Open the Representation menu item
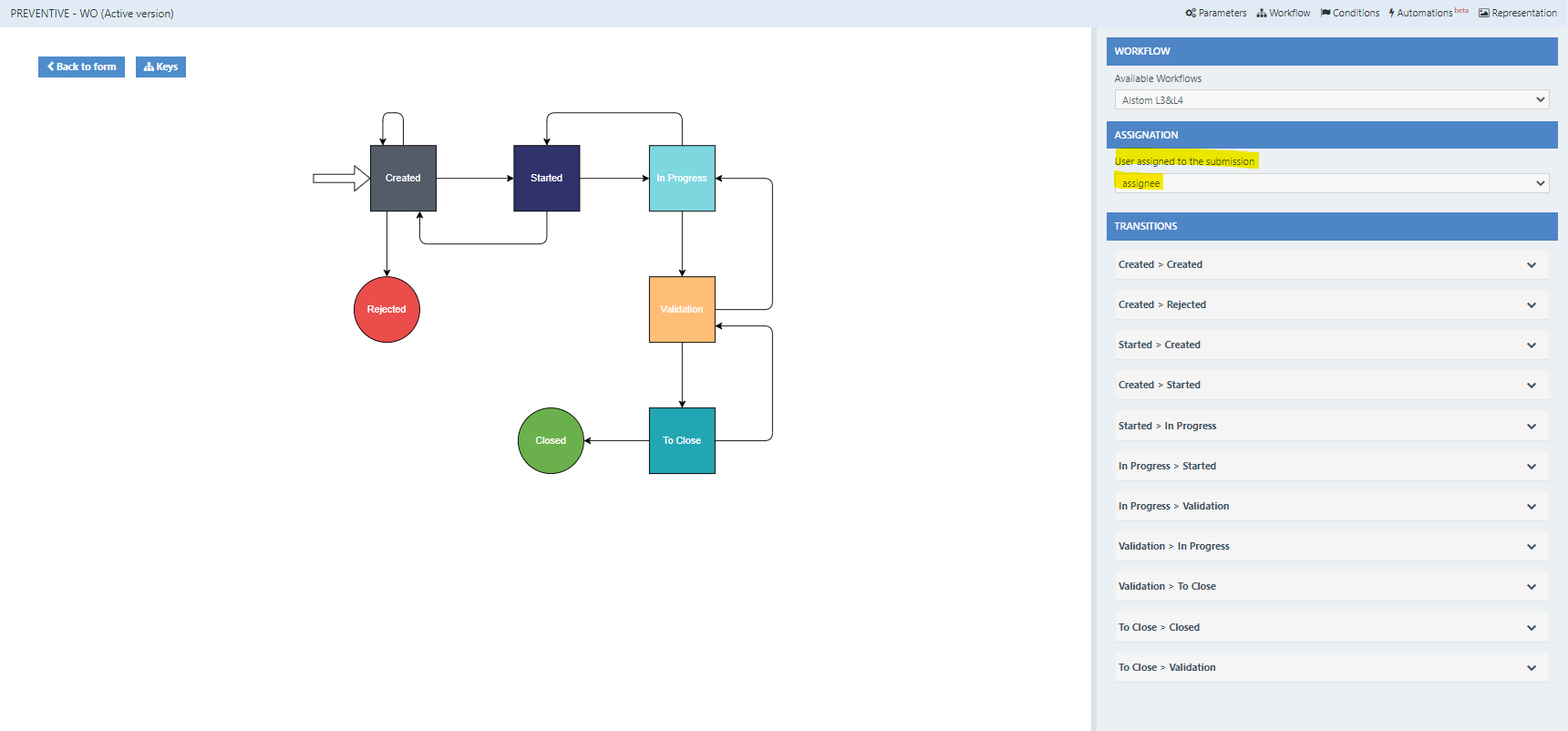The image size is (1568, 731). 1518,13
